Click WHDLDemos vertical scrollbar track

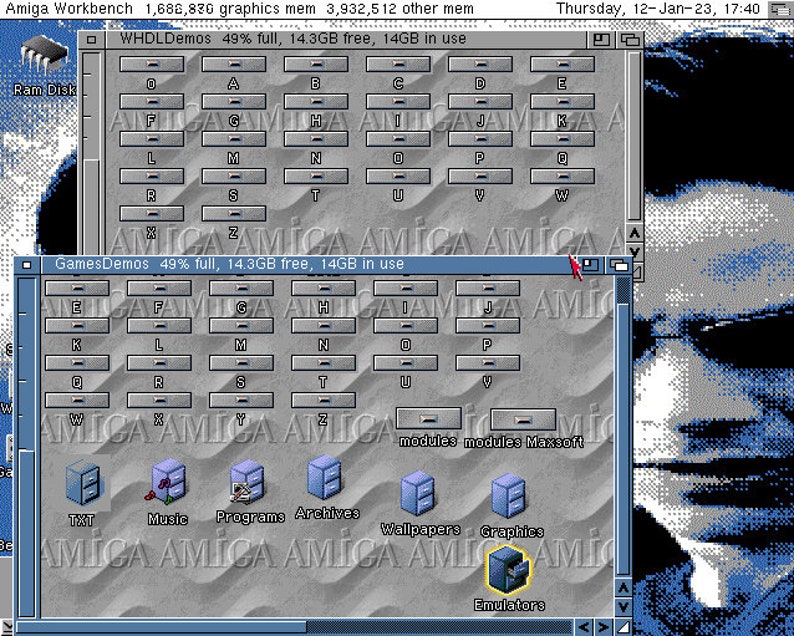634,136
